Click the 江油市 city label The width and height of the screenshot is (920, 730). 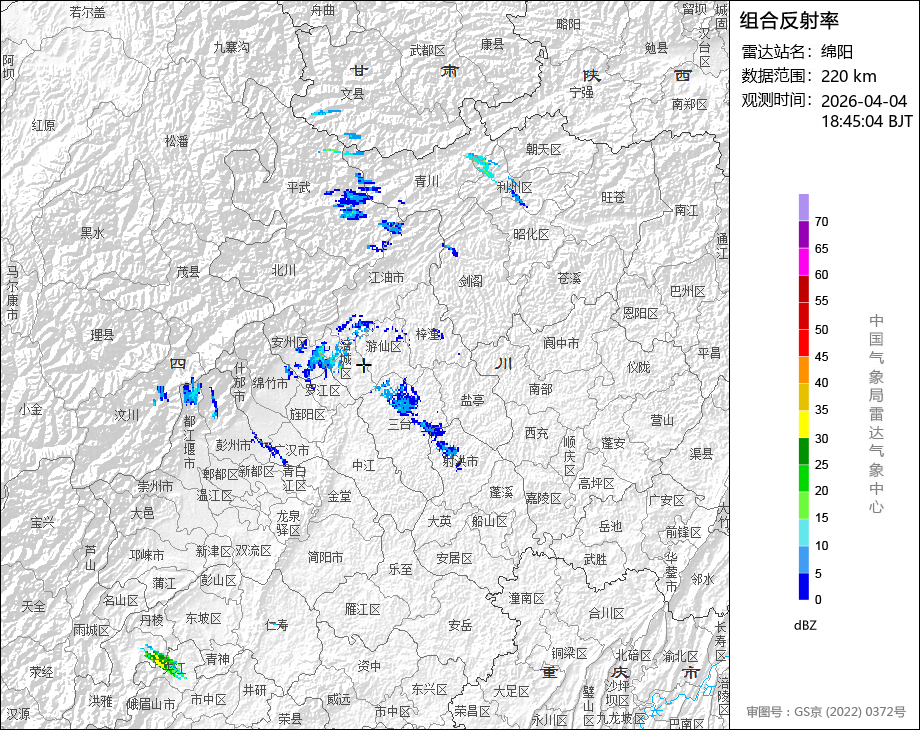point(386,277)
